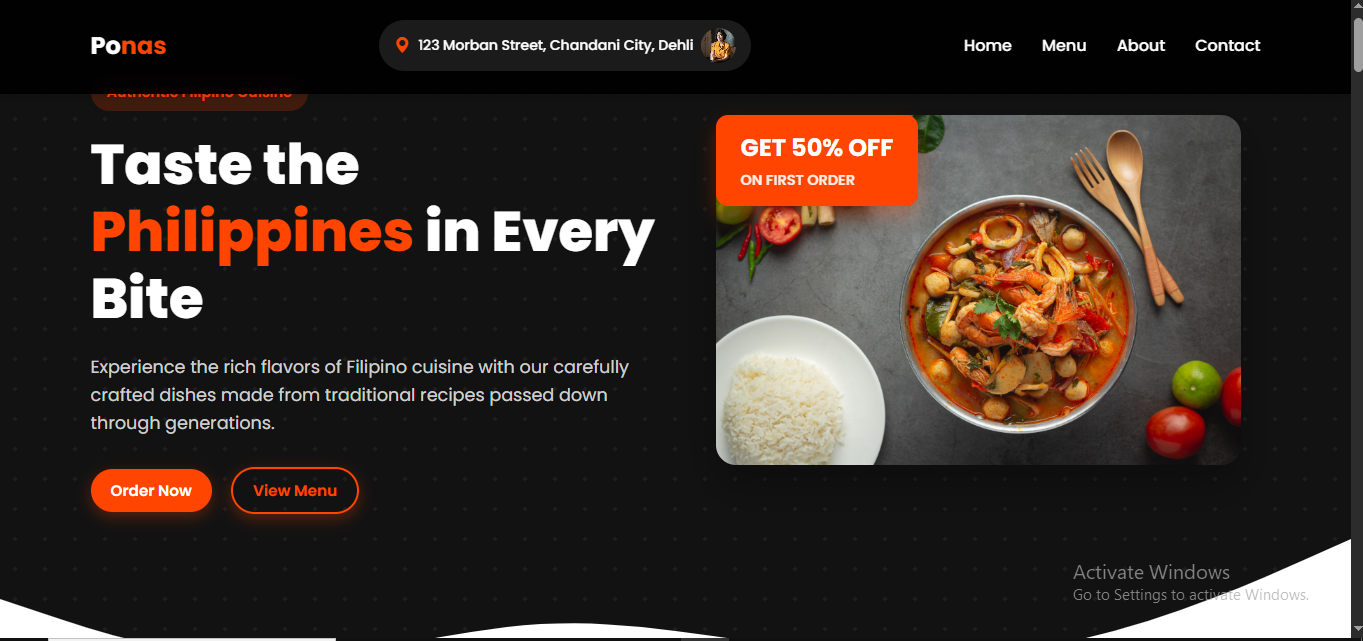The image size is (1363, 641).
Task: Click the Taste the heading text
Action: tap(225, 164)
